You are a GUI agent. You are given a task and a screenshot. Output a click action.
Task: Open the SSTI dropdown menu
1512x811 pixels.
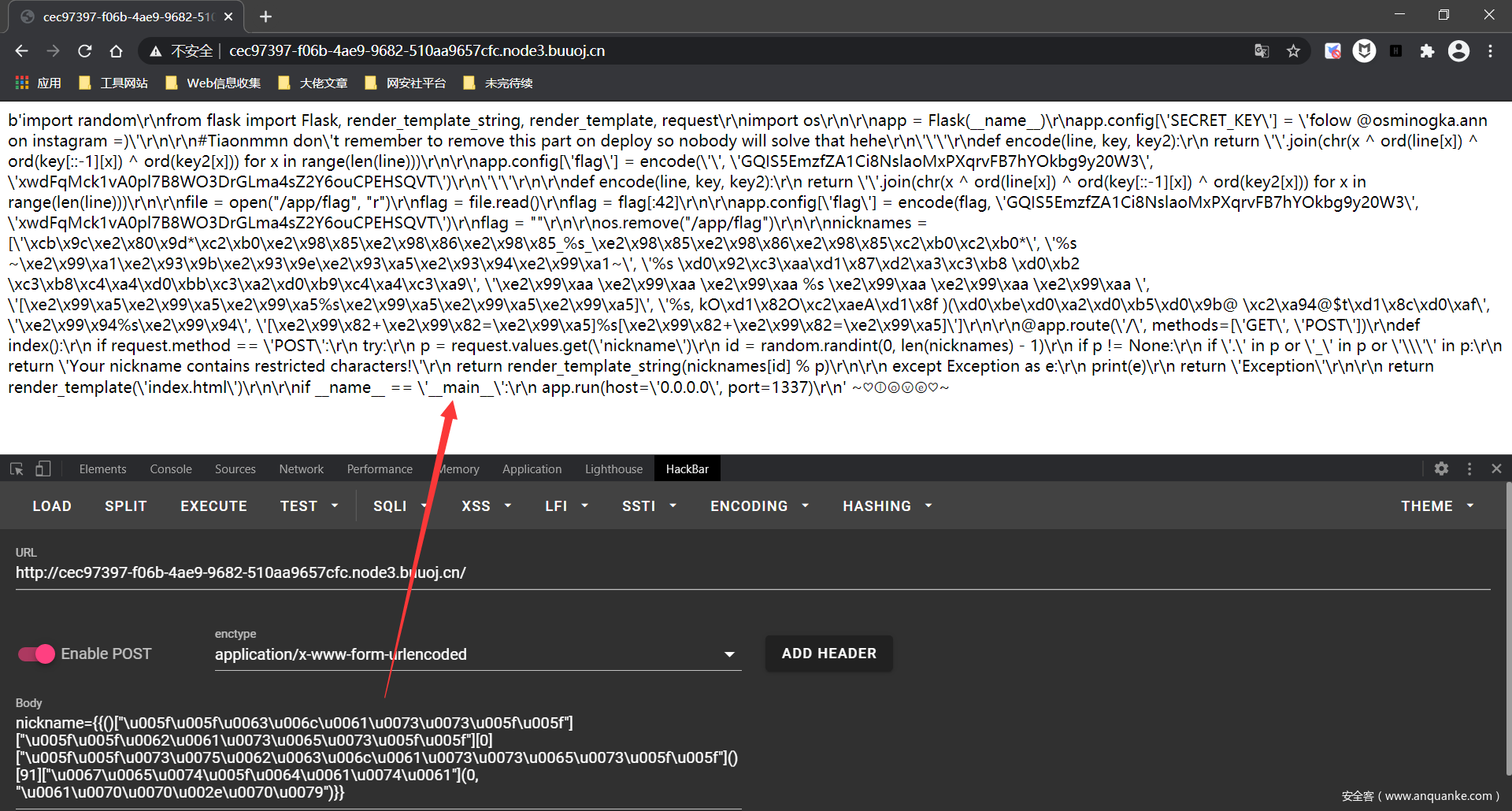coord(649,506)
